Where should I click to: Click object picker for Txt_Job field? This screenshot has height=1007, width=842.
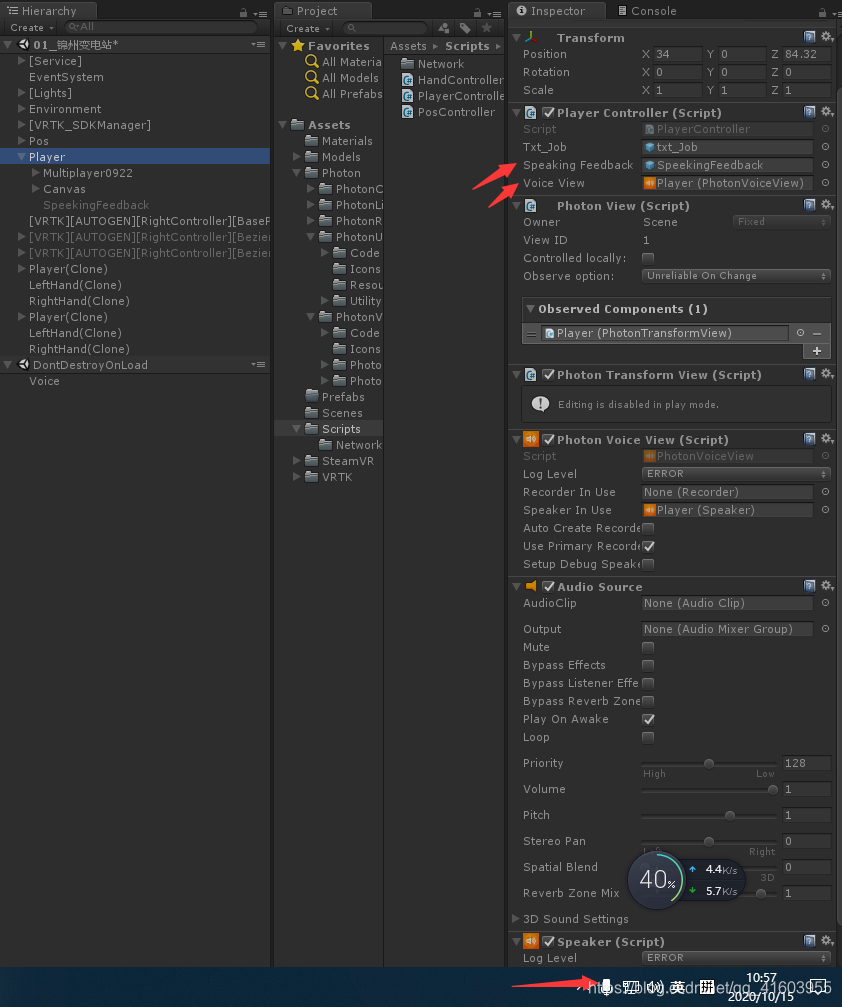click(825, 147)
